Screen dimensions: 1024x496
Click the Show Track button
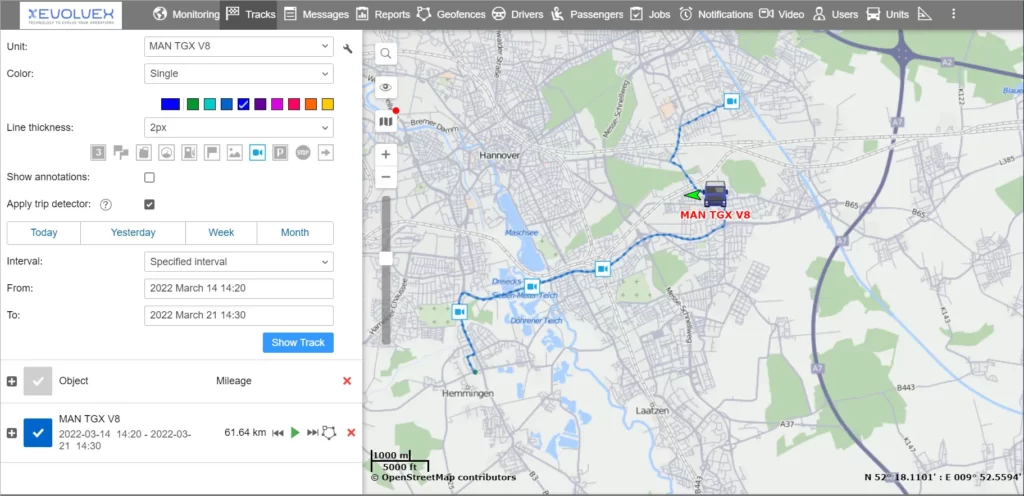[298, 342]
